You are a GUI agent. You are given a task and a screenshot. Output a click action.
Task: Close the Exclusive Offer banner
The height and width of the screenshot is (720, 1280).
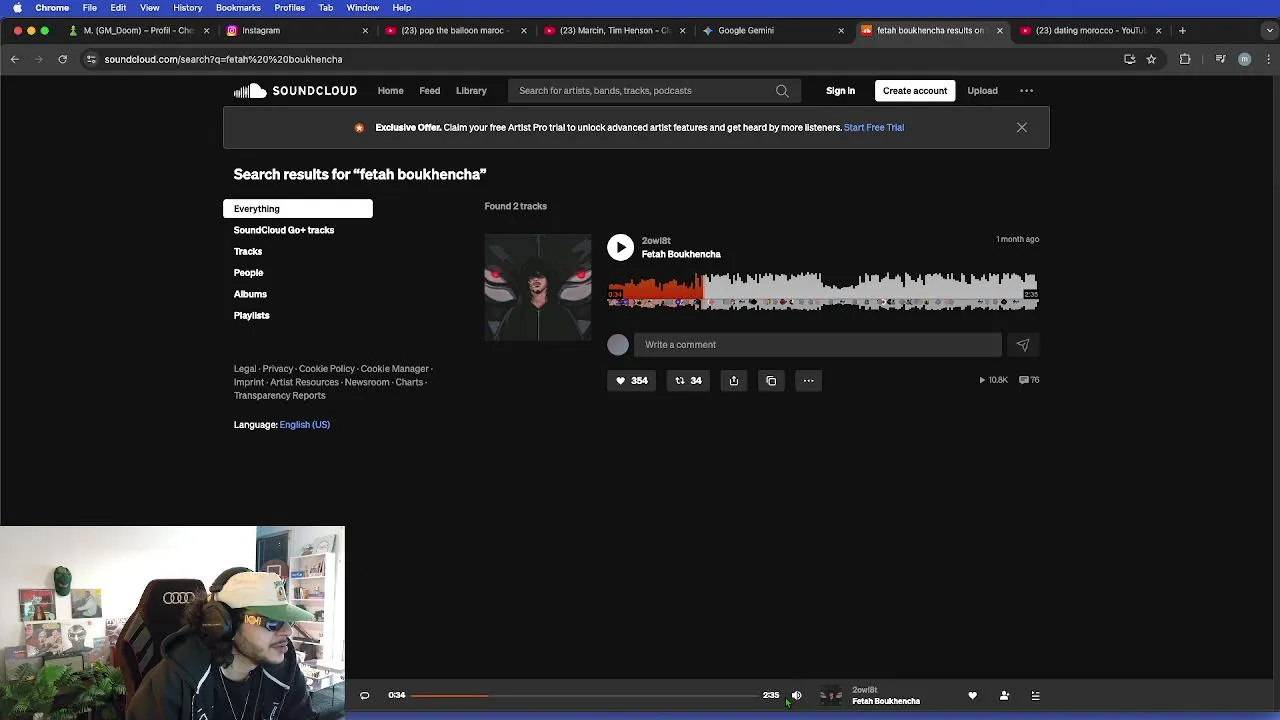[1021, 128]
